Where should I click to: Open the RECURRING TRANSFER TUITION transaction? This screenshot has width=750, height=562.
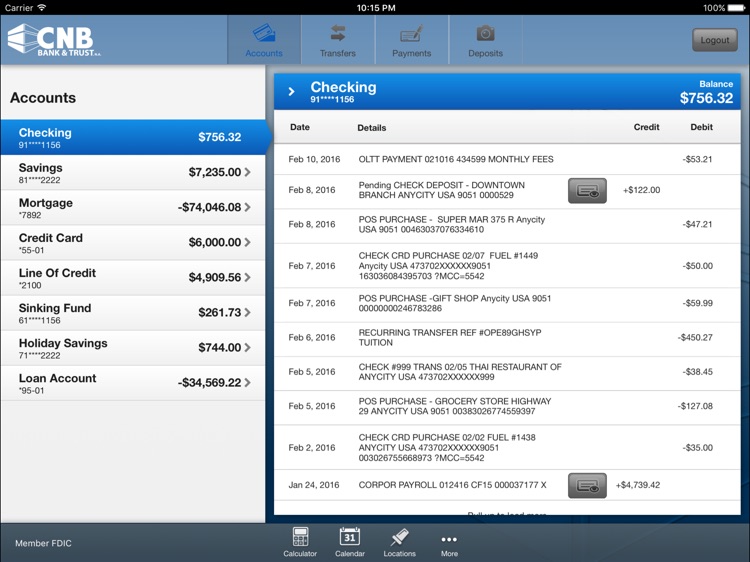507,338
